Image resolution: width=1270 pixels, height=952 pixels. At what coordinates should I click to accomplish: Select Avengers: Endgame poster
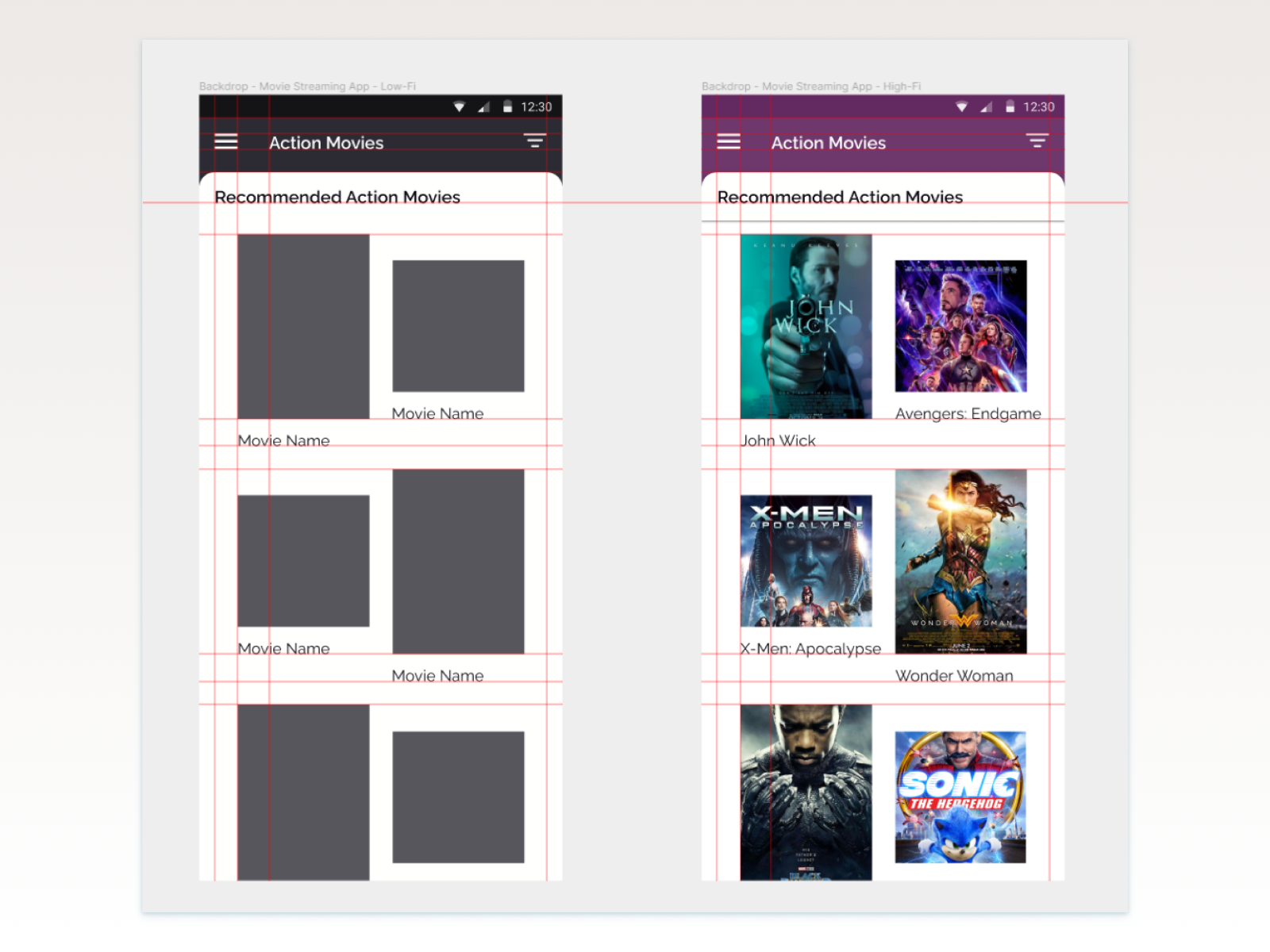point(960,326)
